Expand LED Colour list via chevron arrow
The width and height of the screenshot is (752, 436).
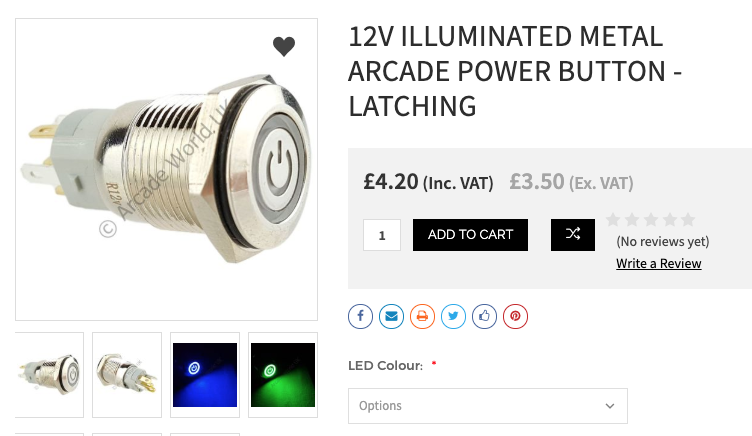coord(610,406)
